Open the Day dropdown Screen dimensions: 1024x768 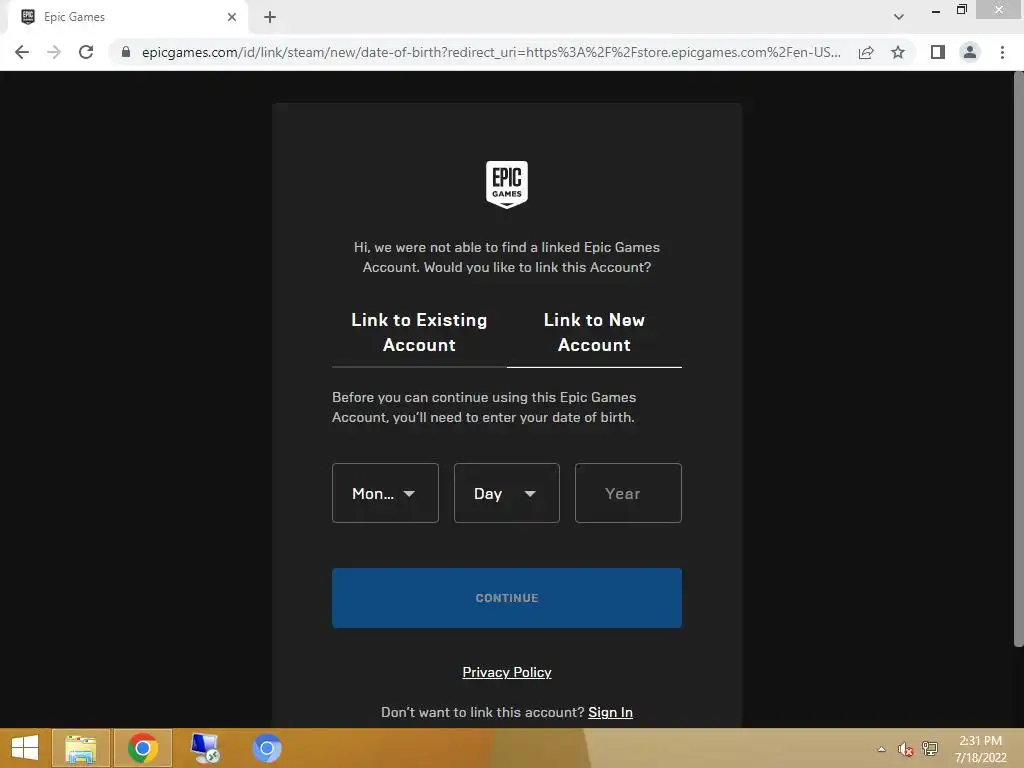click(507, 493)
